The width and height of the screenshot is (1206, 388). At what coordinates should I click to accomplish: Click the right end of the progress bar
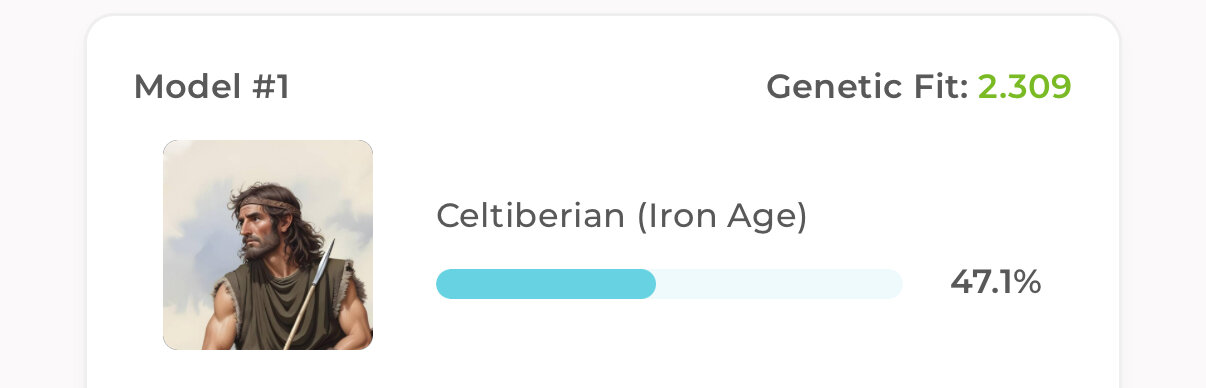[893, 284]
